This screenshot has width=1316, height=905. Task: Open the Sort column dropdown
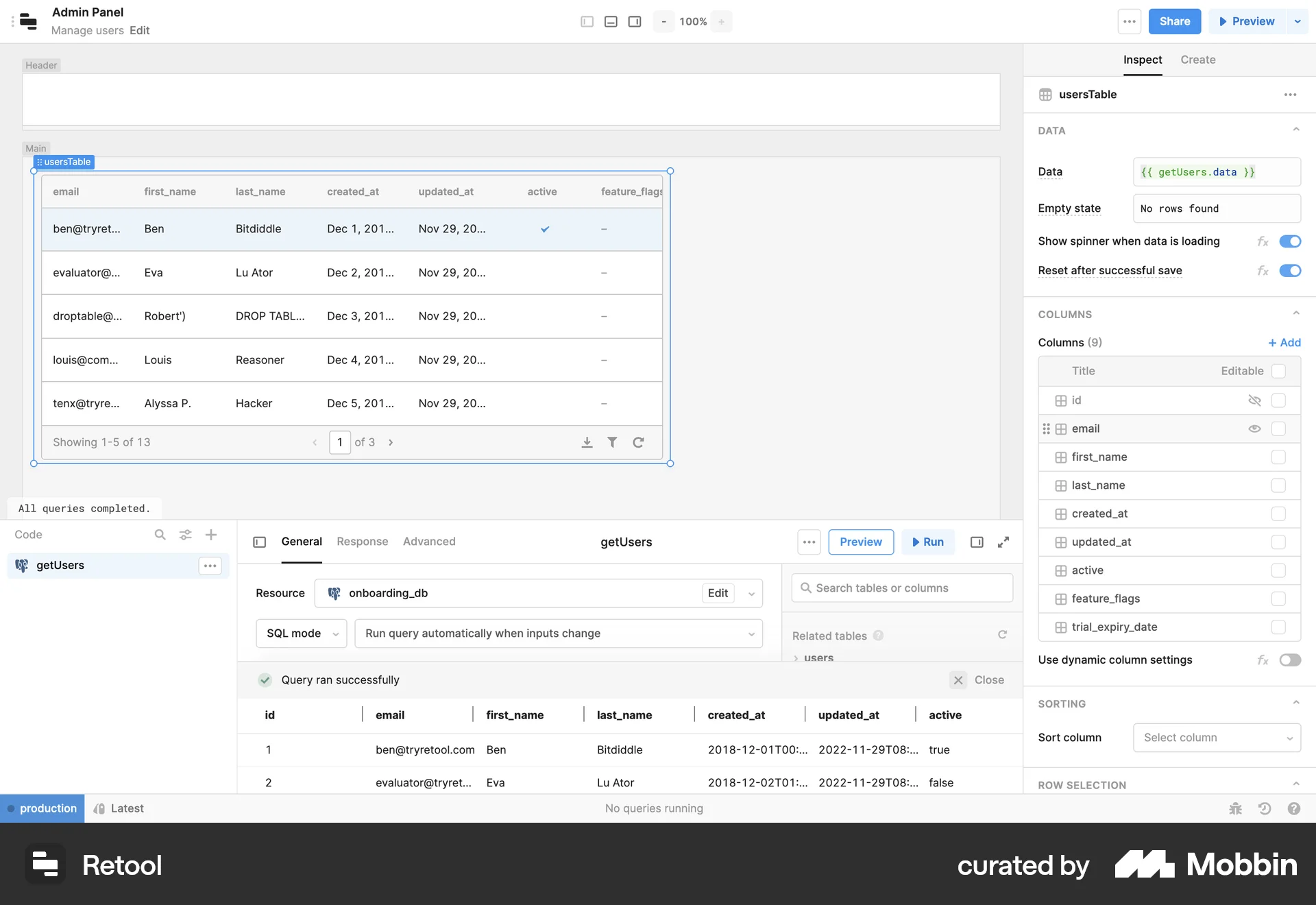click(1216, 738)
